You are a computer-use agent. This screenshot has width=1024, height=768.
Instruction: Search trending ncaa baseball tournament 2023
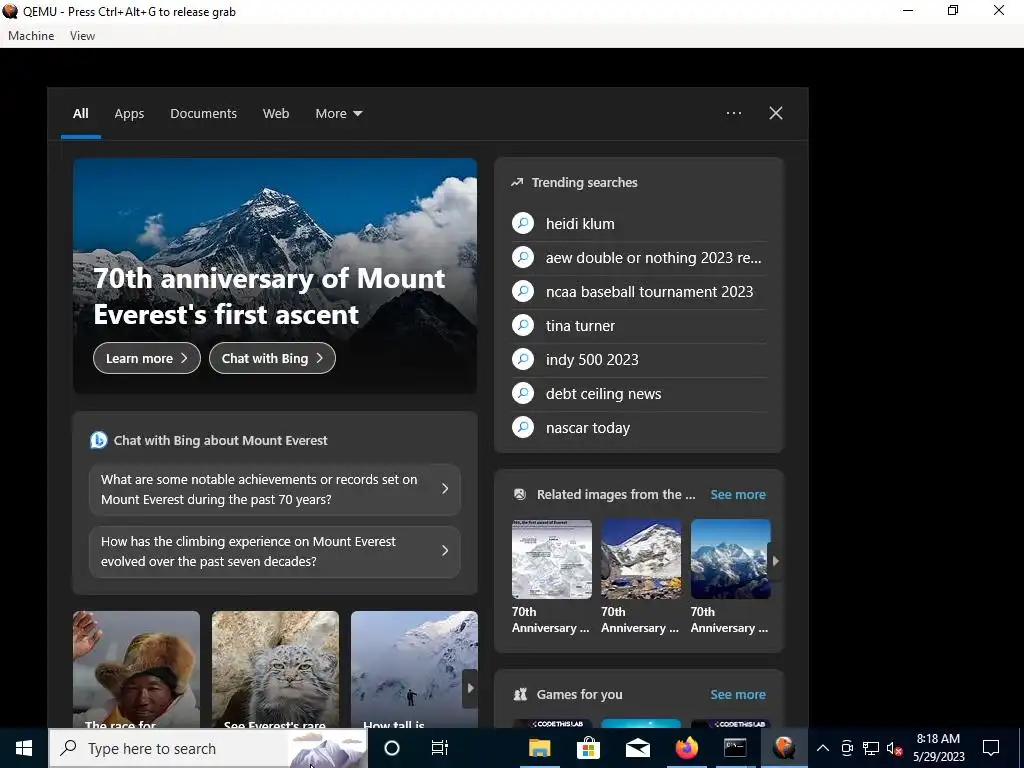pyautogui.click(x=639, y=291)
